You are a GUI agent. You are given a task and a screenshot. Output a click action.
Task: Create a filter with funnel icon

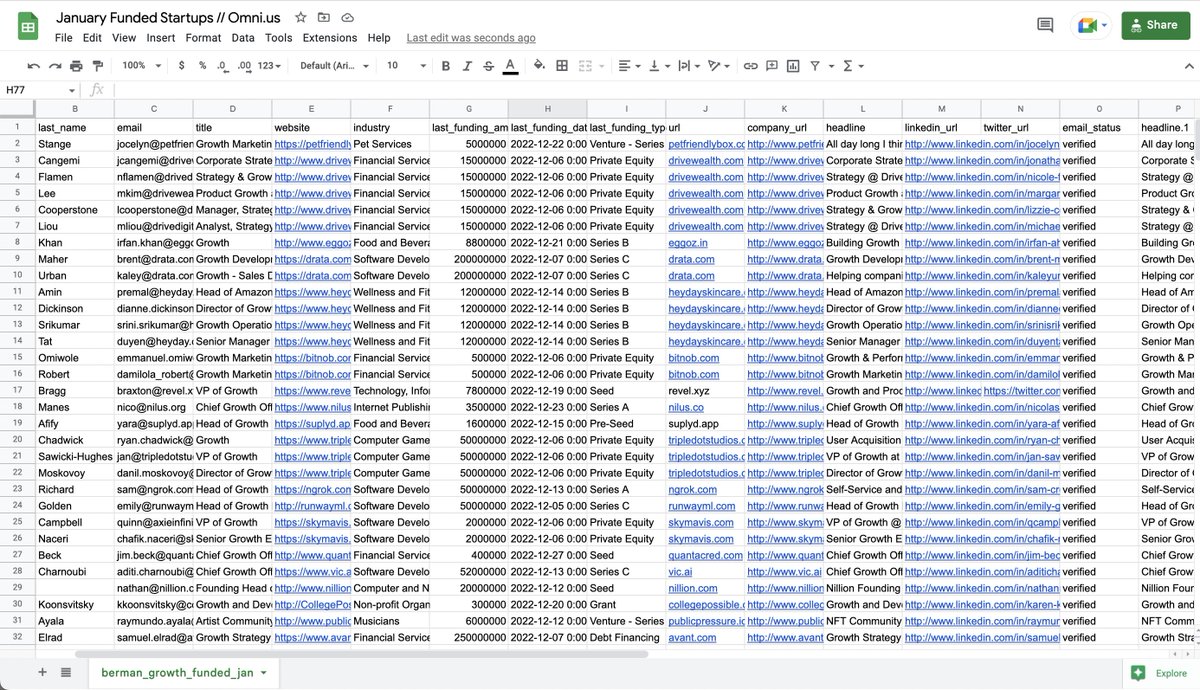[815, 65]
